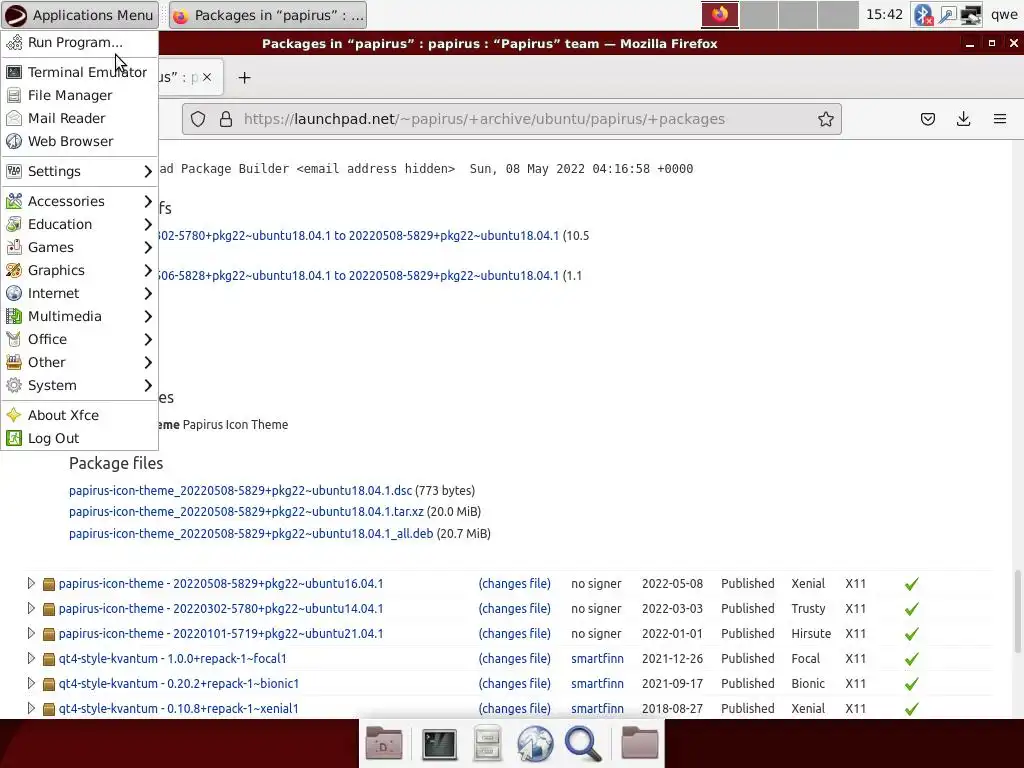The height and width of the screenshot is (768, 1024).
Task: Open changes file for ubuntu14.04.1 row
Action: pyautogui.click(x=515, y=609)
